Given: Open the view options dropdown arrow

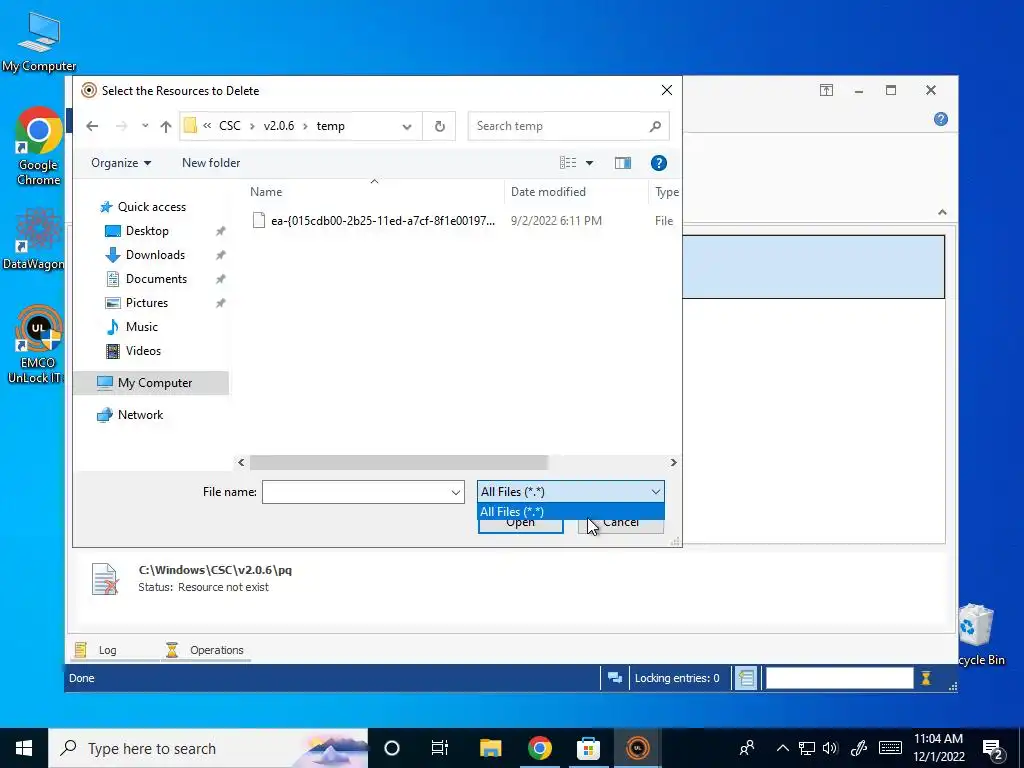Looking at the screenshot, I should pyautogui.click(x=589, y=163).
